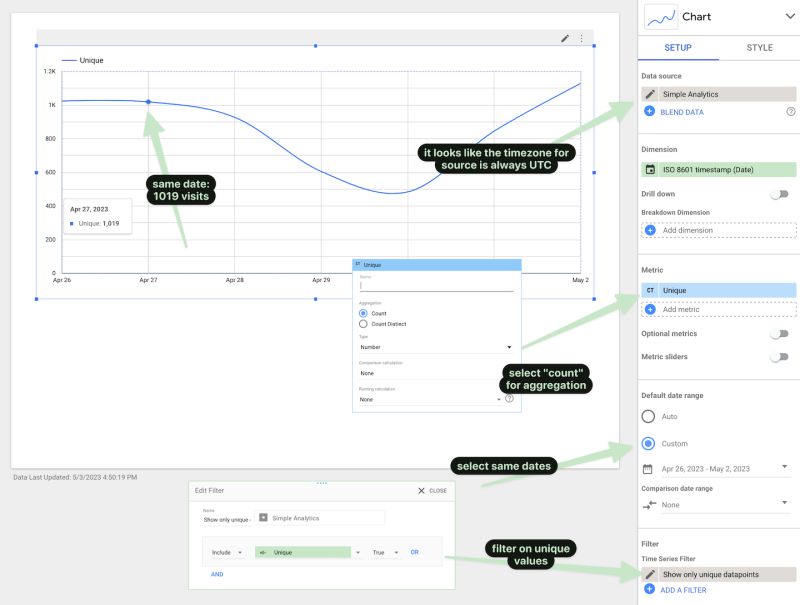
Task: Click the OR link in the filter clause
Action: tap(416, 551)
